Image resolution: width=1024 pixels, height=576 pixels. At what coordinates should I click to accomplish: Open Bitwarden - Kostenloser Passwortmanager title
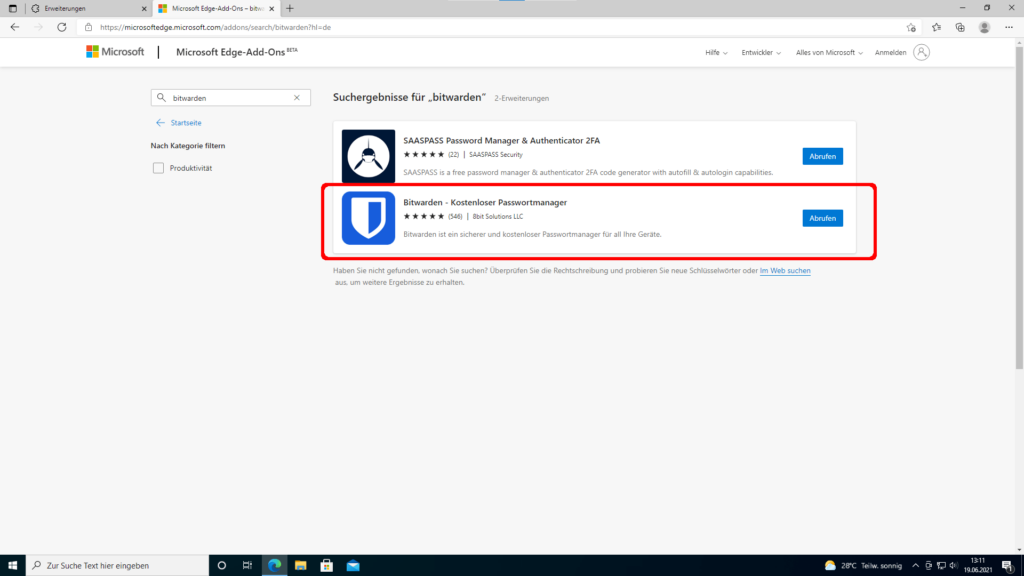pos(485,202)
